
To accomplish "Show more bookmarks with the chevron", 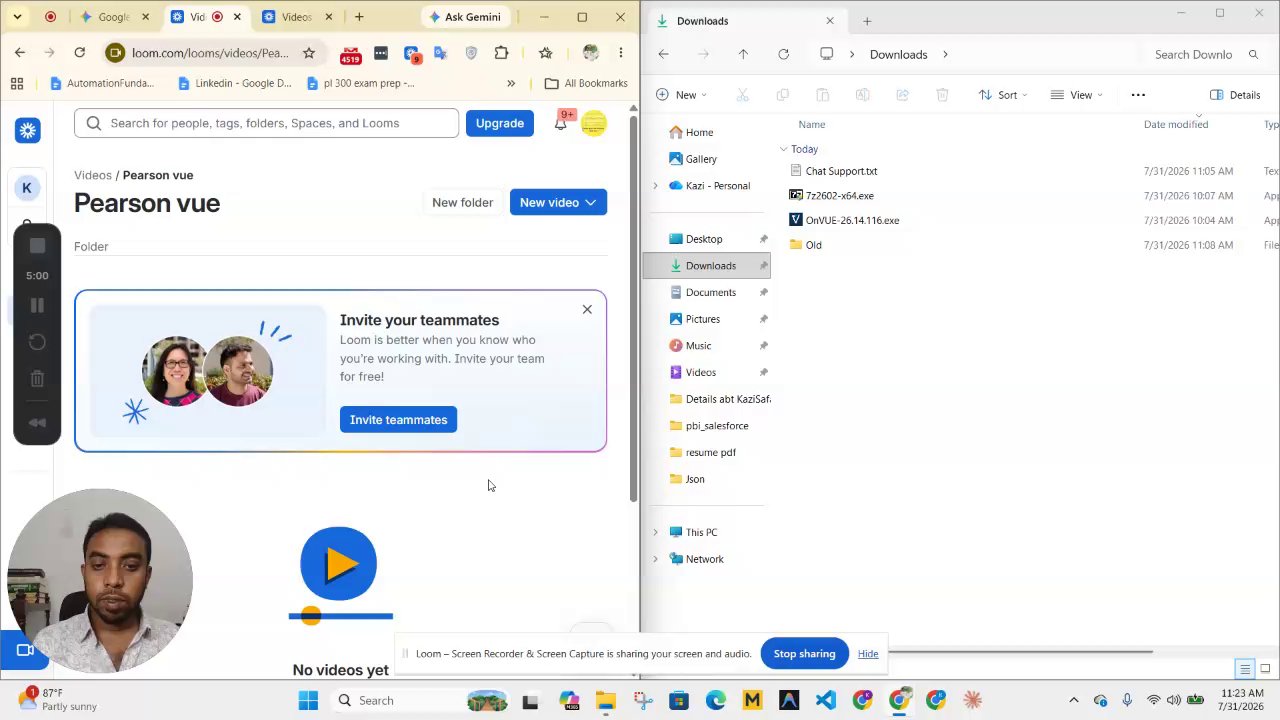I will coord(511,83).
